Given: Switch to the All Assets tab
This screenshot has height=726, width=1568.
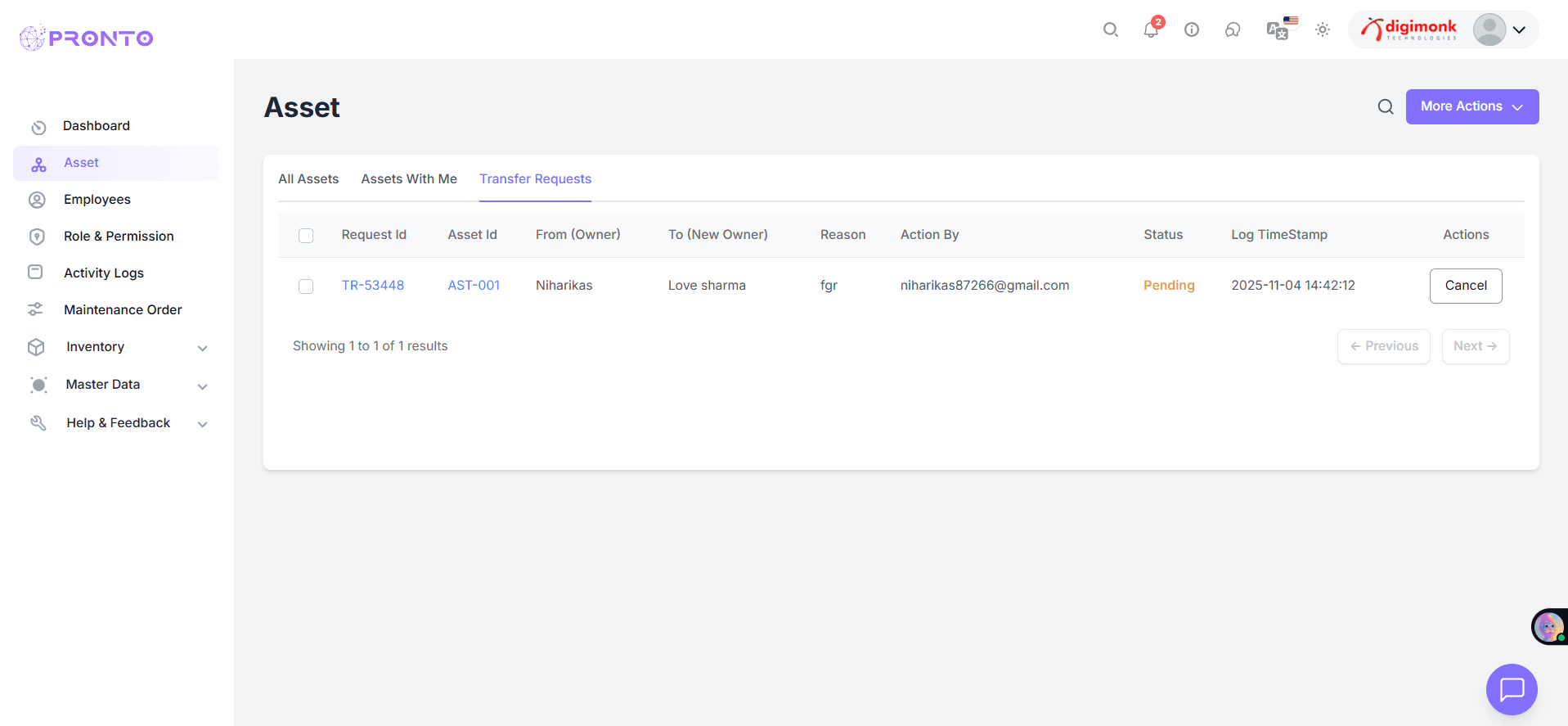Looking at the screenshot, I should [x=308, y=179].
